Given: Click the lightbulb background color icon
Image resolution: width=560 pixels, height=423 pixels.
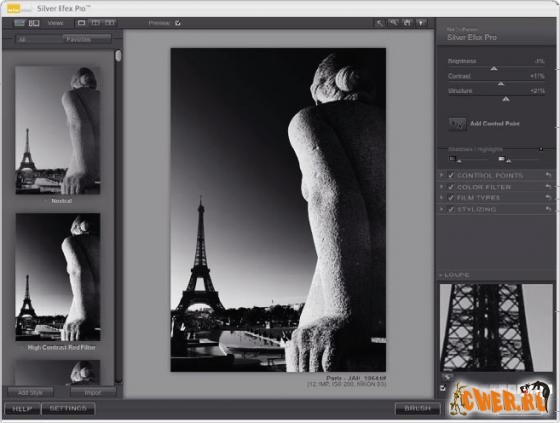Looking at the screenshot, I should [x=421, y=23].
